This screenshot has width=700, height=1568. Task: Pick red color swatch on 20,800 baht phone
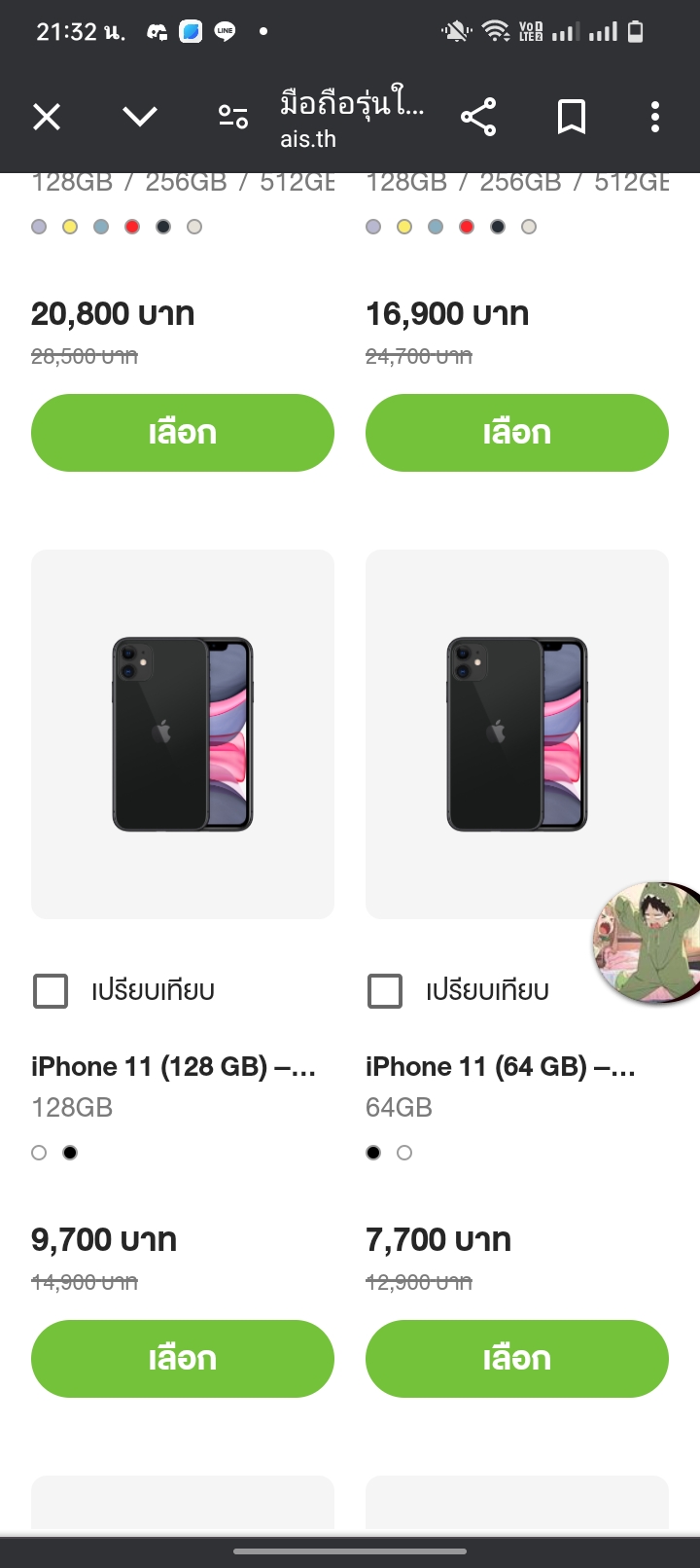pyautogui.click(x=132, y=227)
